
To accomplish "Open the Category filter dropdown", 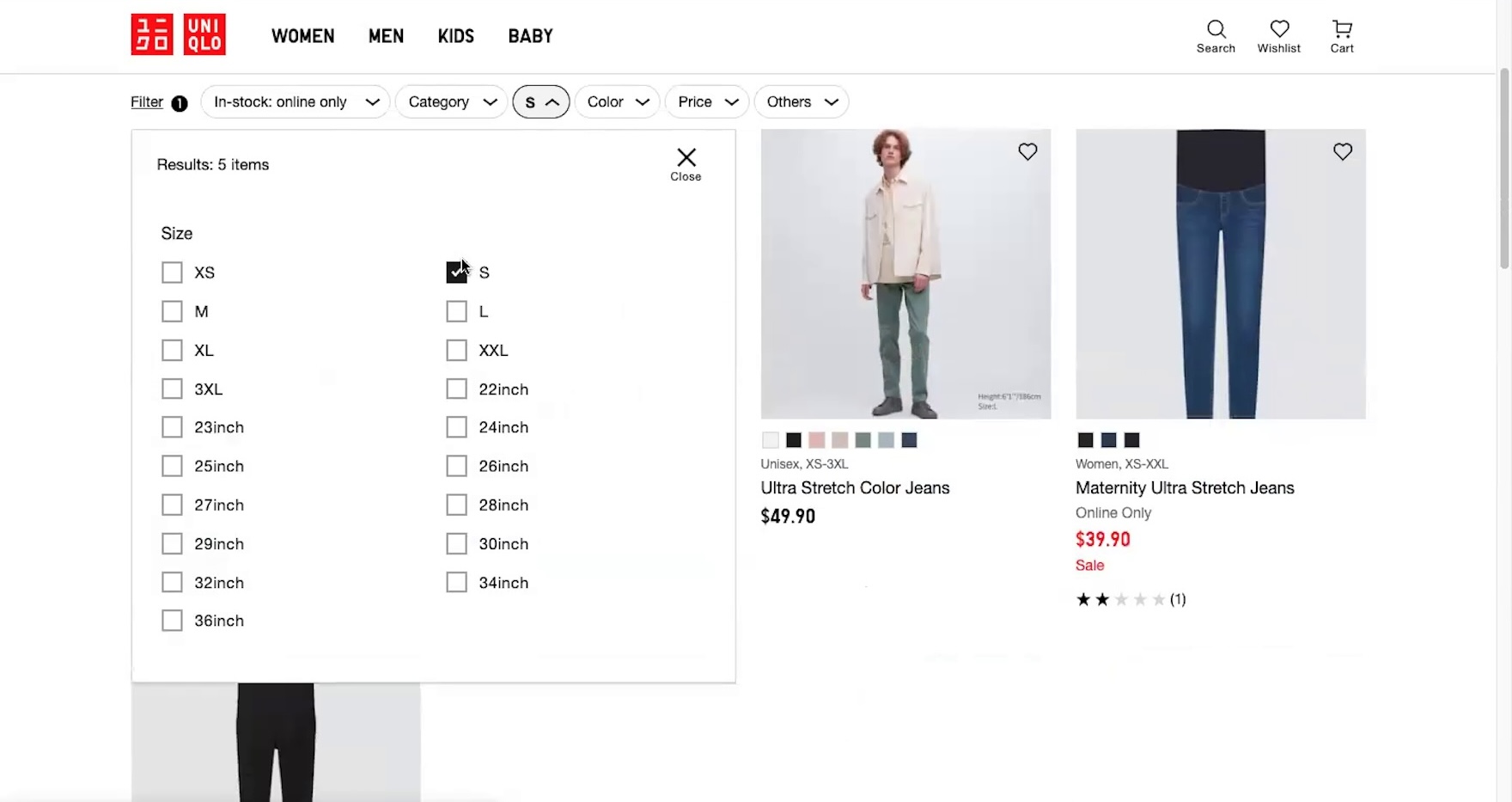I will [451, 102].
